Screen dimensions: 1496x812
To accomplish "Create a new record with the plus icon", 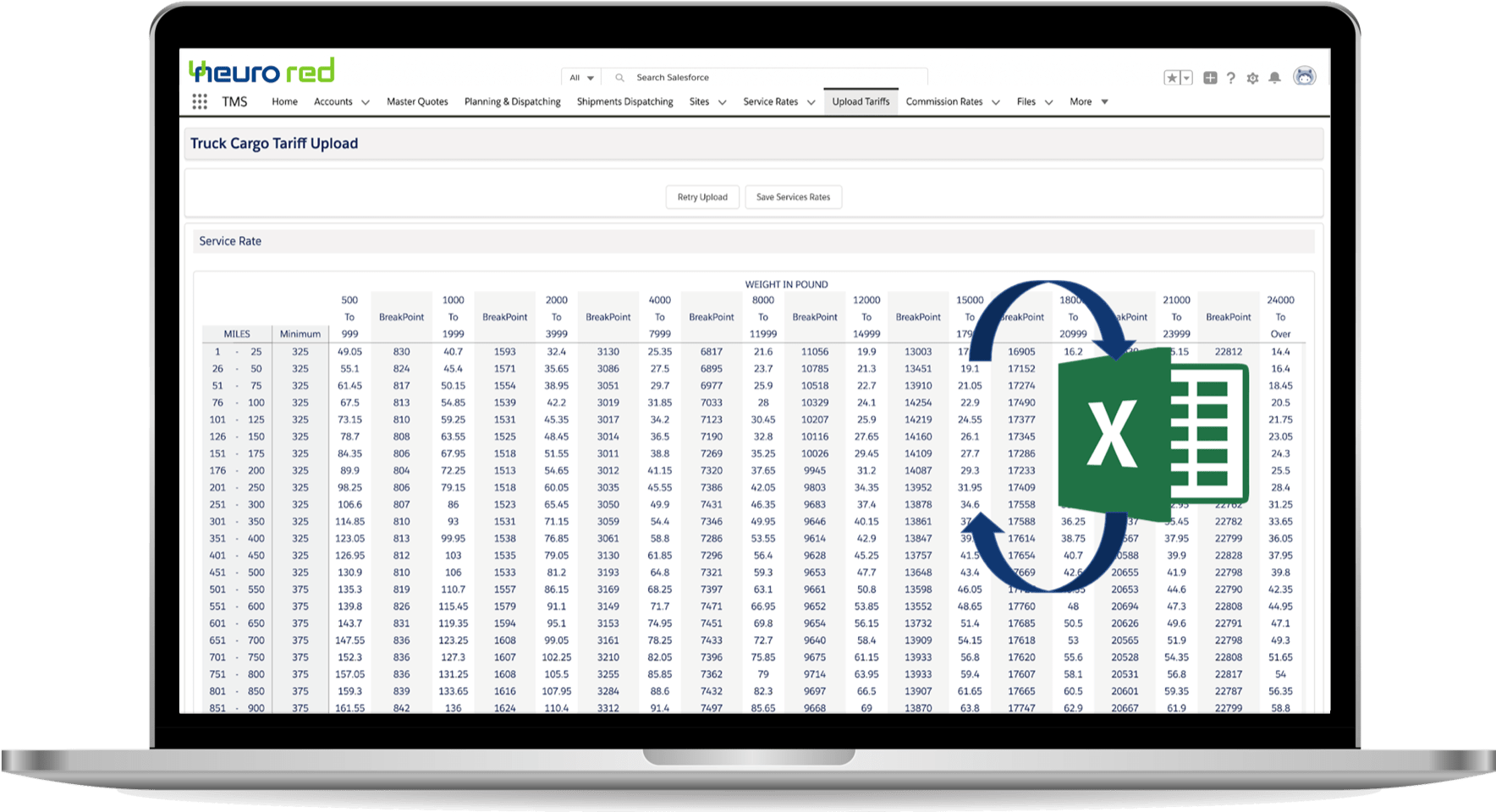I will click(x=1210, y=77).
